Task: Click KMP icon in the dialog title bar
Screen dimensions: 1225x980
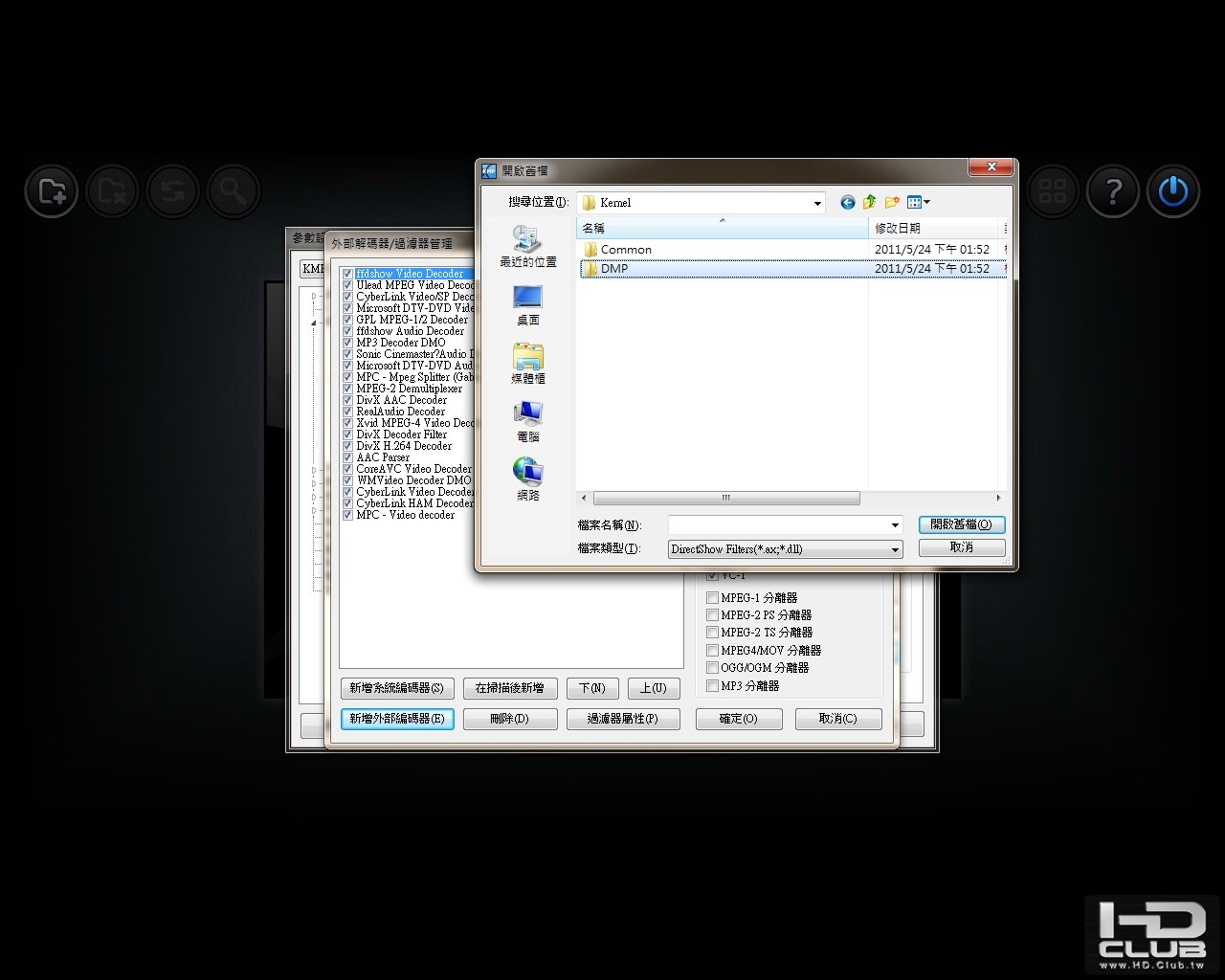Action: coord(489,170)
